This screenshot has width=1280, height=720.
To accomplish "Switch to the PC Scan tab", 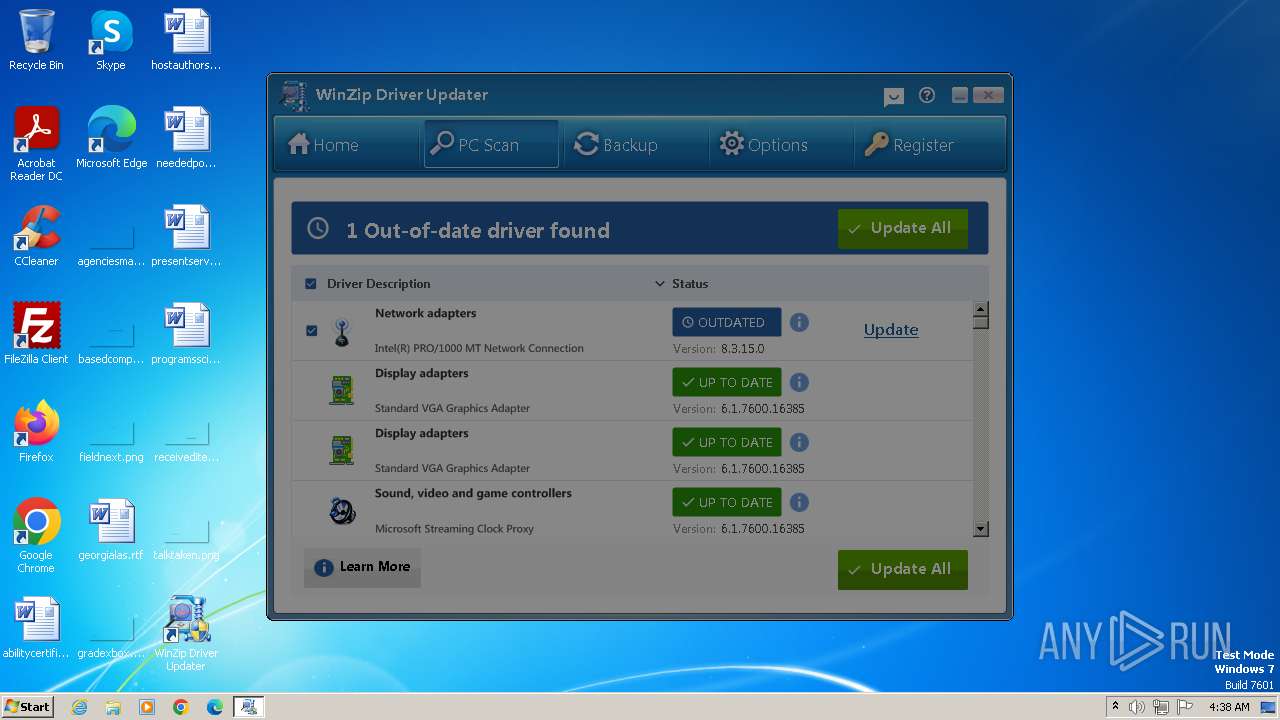I will click(490, 145).
